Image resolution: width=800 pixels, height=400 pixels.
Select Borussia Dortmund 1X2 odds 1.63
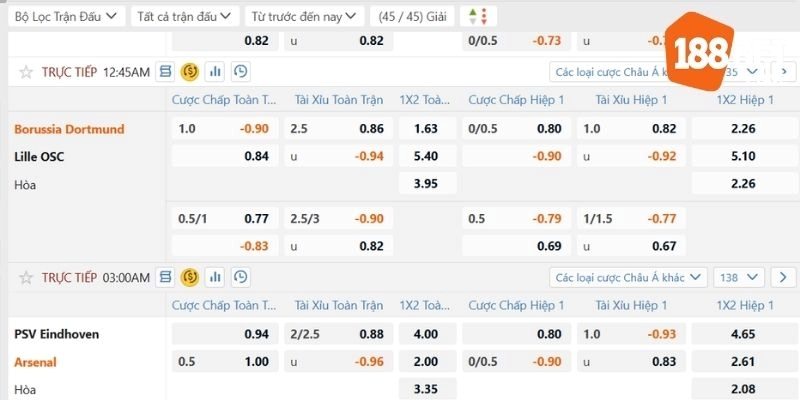point(428,129)
